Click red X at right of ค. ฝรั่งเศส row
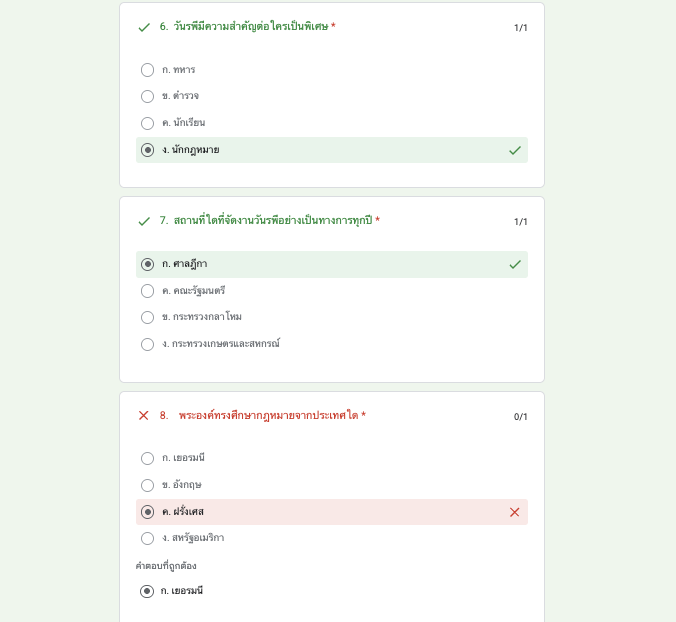Viewport: 676px width, 622px height. pyautogui.click(x=515, y=512)
